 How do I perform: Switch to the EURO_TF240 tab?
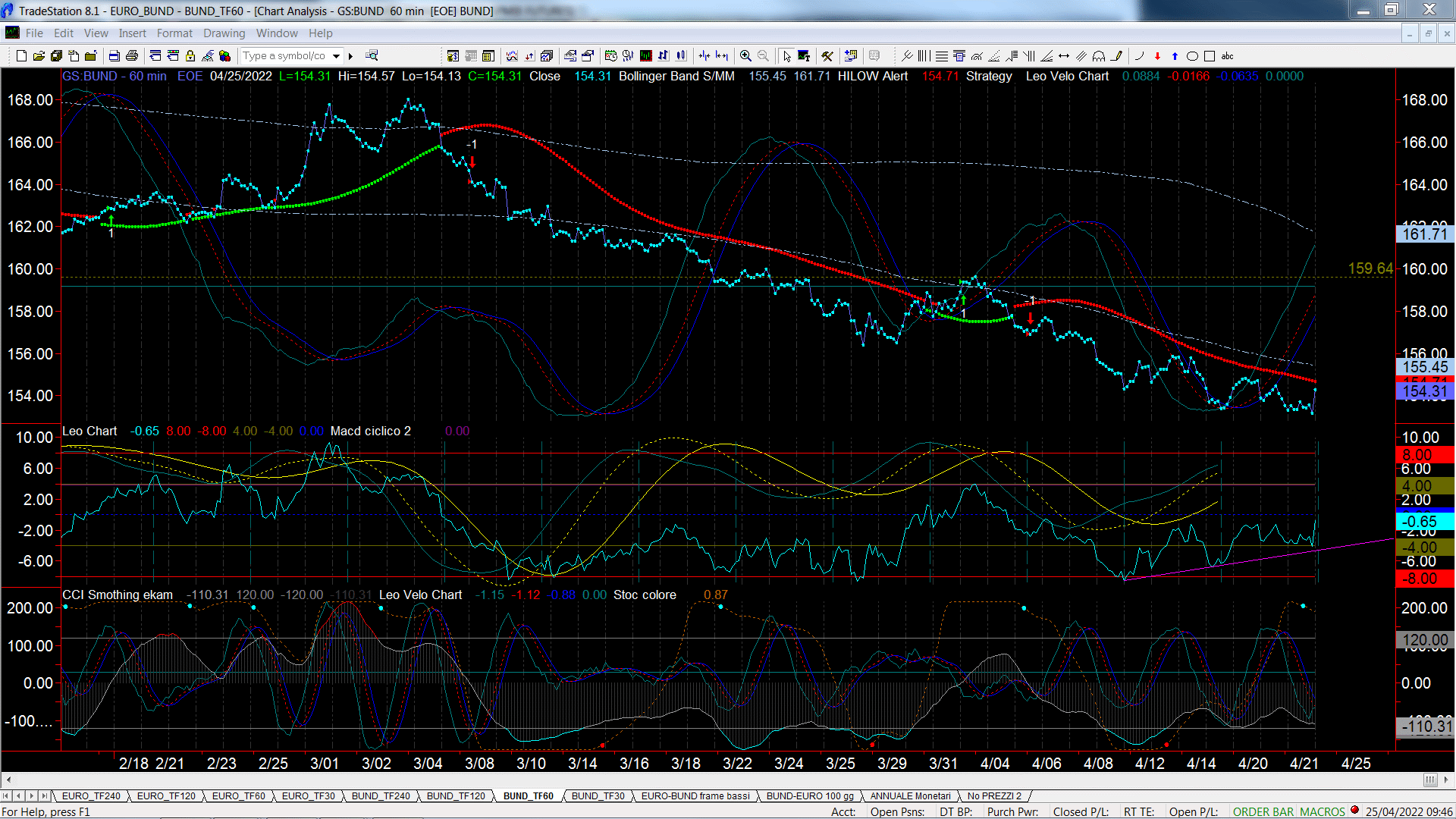pyautogui.click(x=91, y=795)
